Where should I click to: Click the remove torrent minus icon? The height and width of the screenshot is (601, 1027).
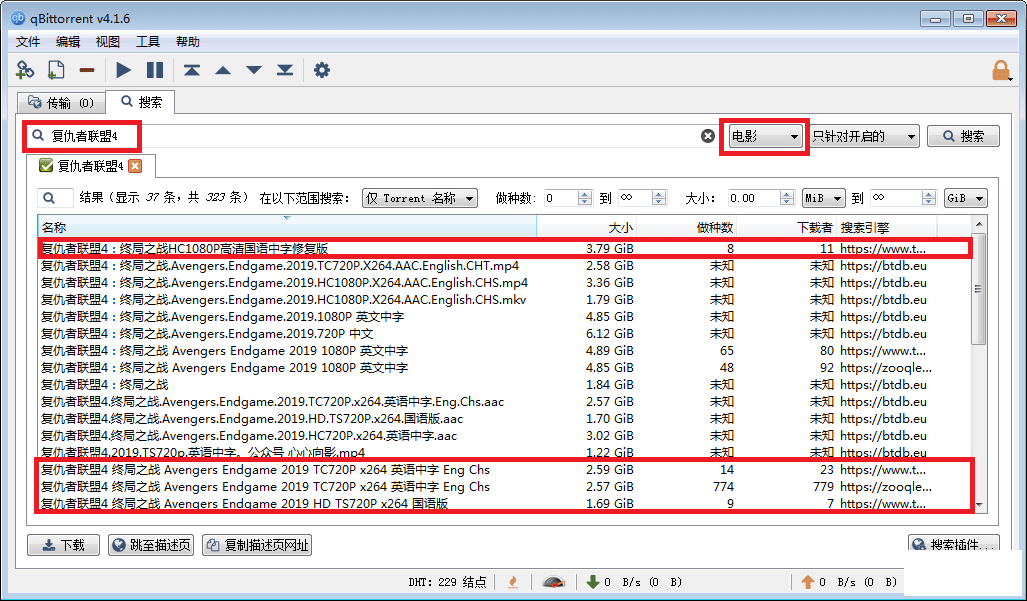coord(86,70)
